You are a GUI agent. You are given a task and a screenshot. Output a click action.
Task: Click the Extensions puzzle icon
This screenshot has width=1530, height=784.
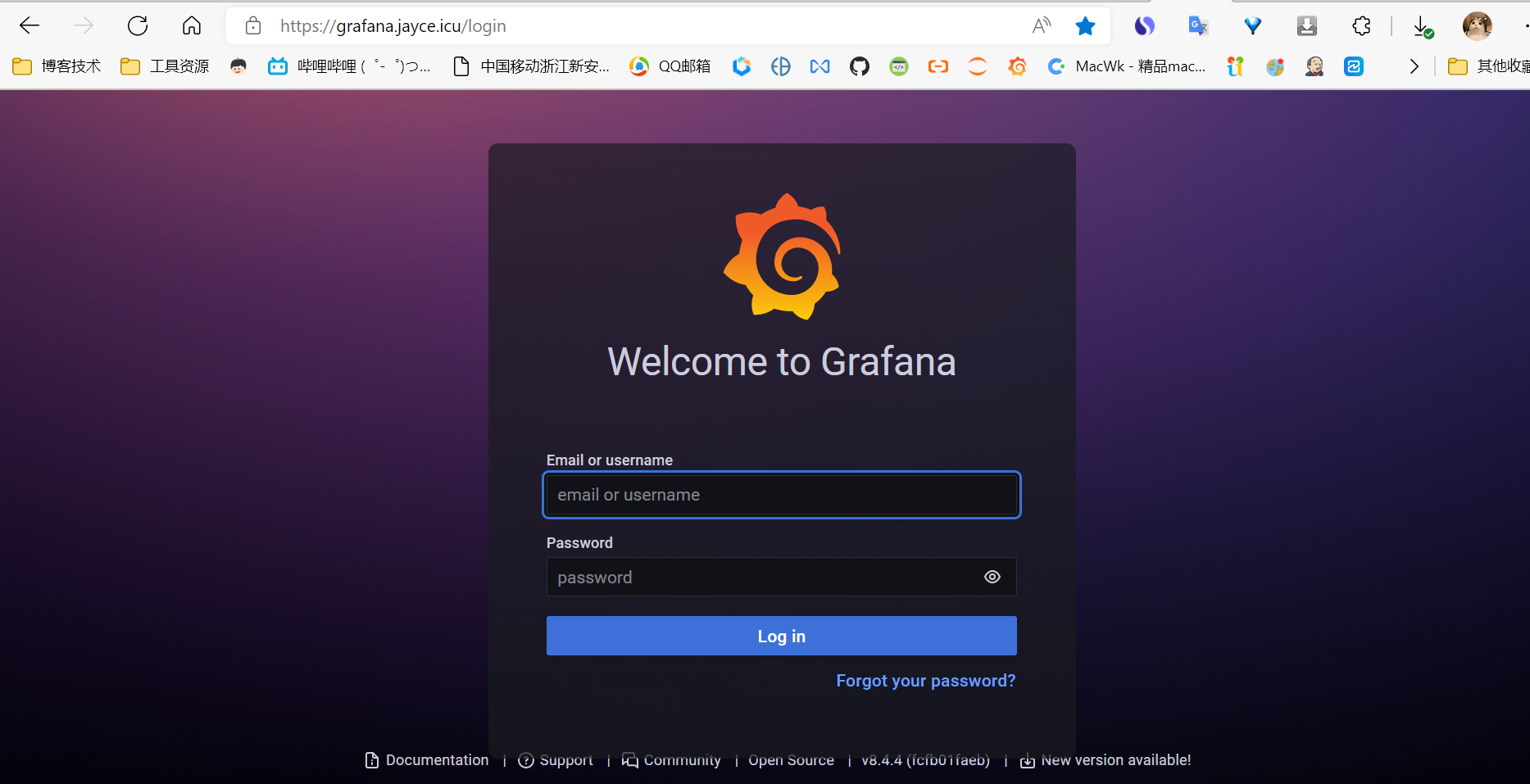click(x=1360, y=25)
